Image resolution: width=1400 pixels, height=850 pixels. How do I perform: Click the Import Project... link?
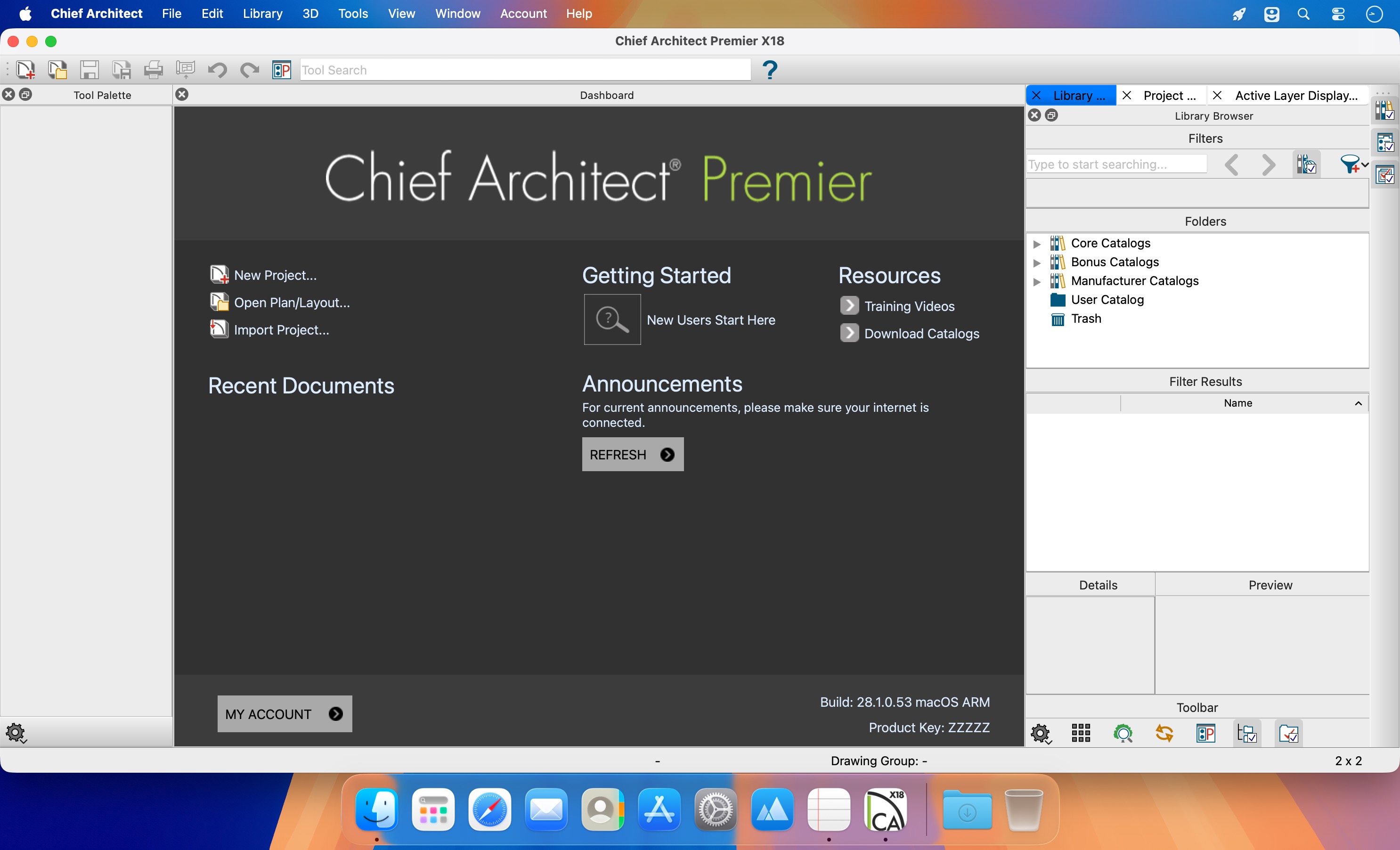click(269, 329)
